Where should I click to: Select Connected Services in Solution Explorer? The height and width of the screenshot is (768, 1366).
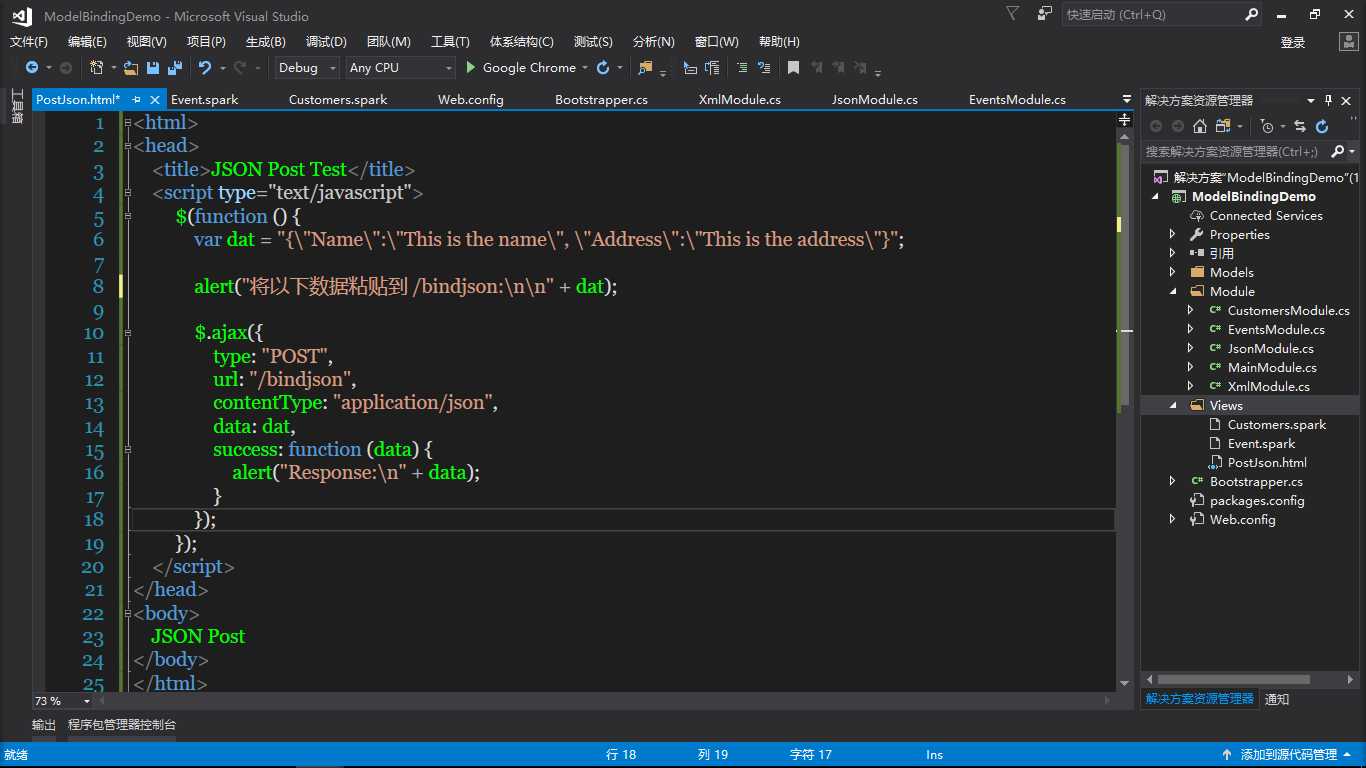click(x=1266, y=216)
